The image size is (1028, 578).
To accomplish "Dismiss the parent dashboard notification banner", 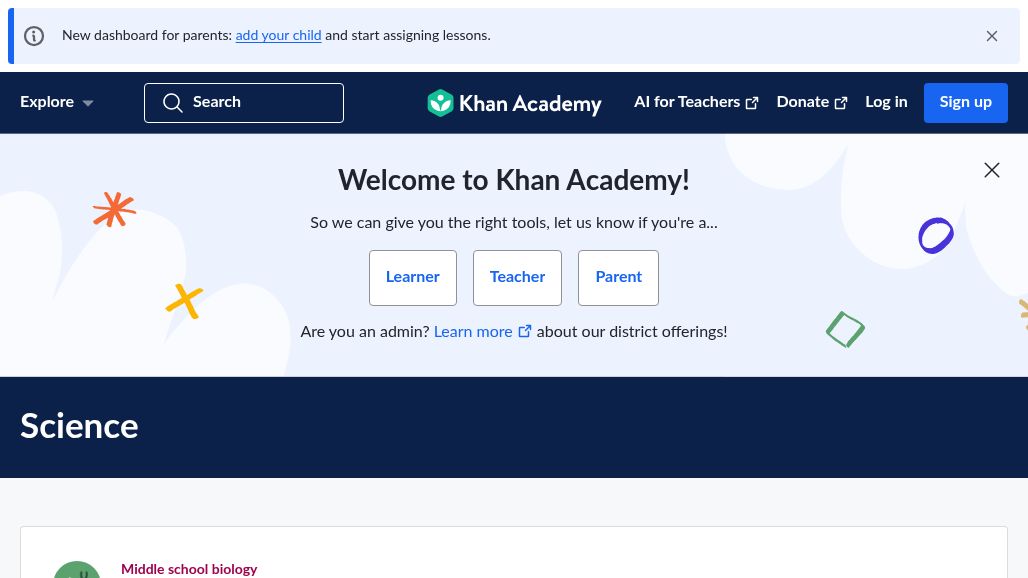I will [991, 36].
